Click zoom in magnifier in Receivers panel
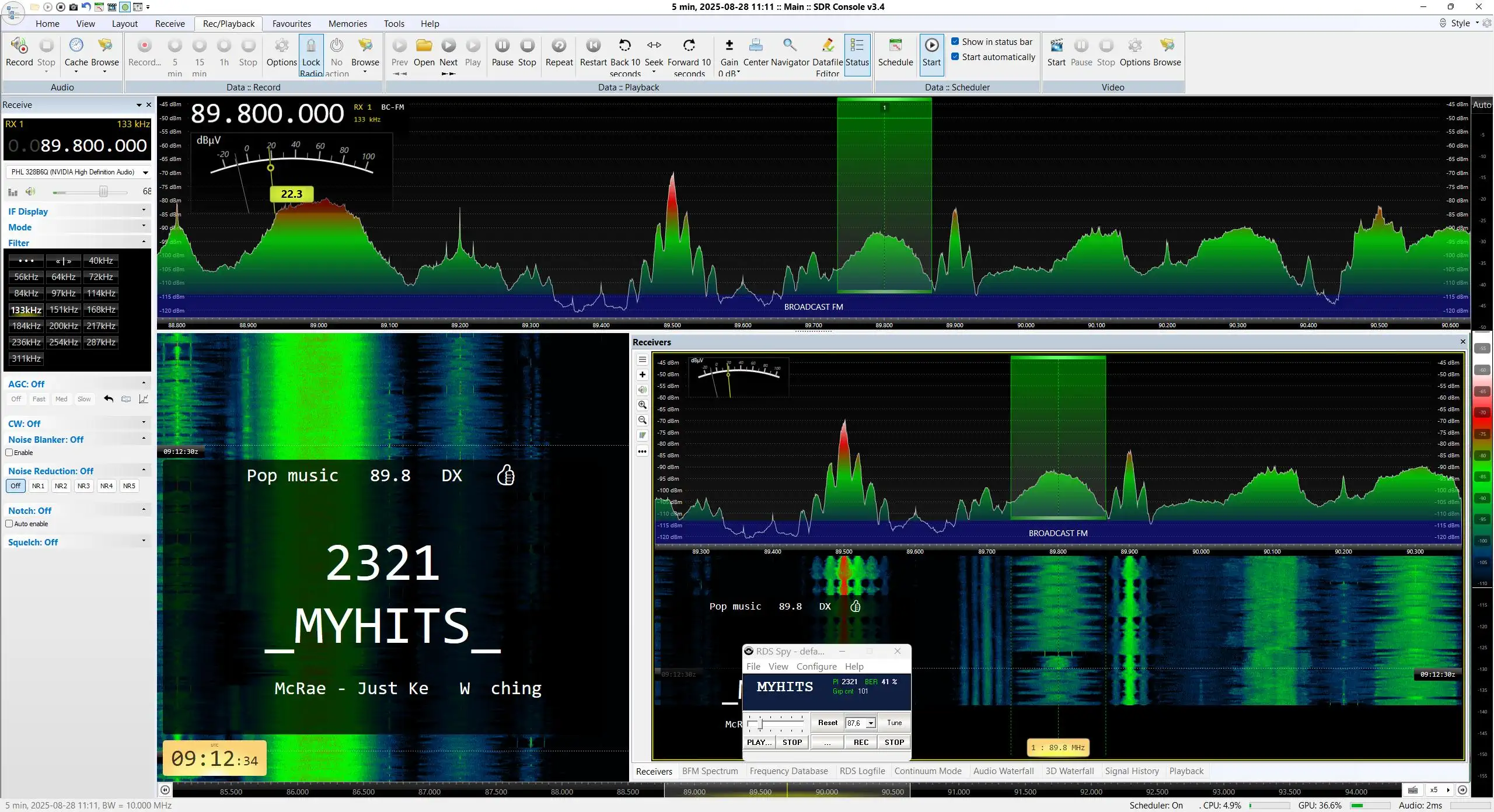Screen dimensions: 1494x812 [x=643, y=405]
